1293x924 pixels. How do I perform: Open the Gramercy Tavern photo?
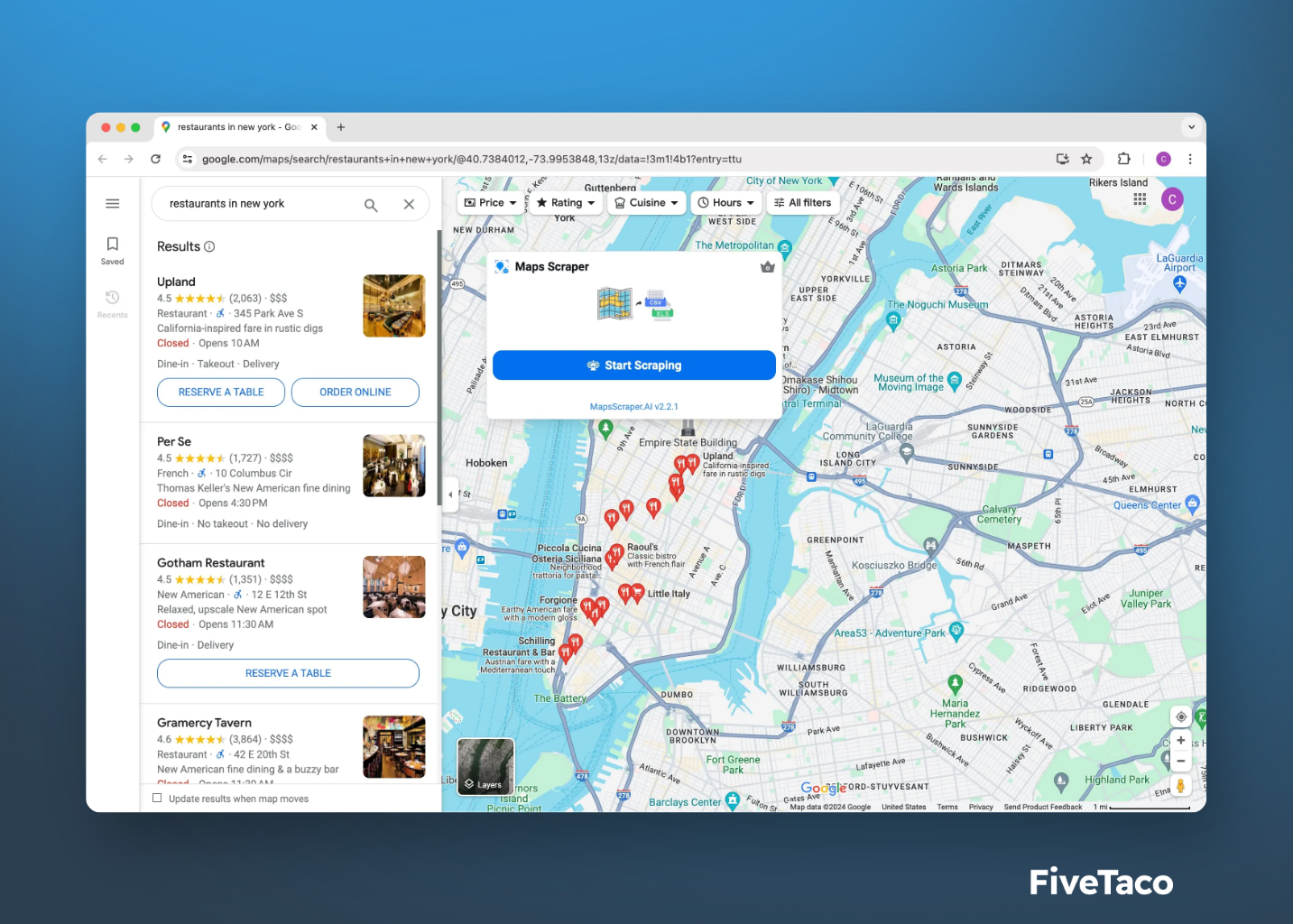click(x=394, y=747)
